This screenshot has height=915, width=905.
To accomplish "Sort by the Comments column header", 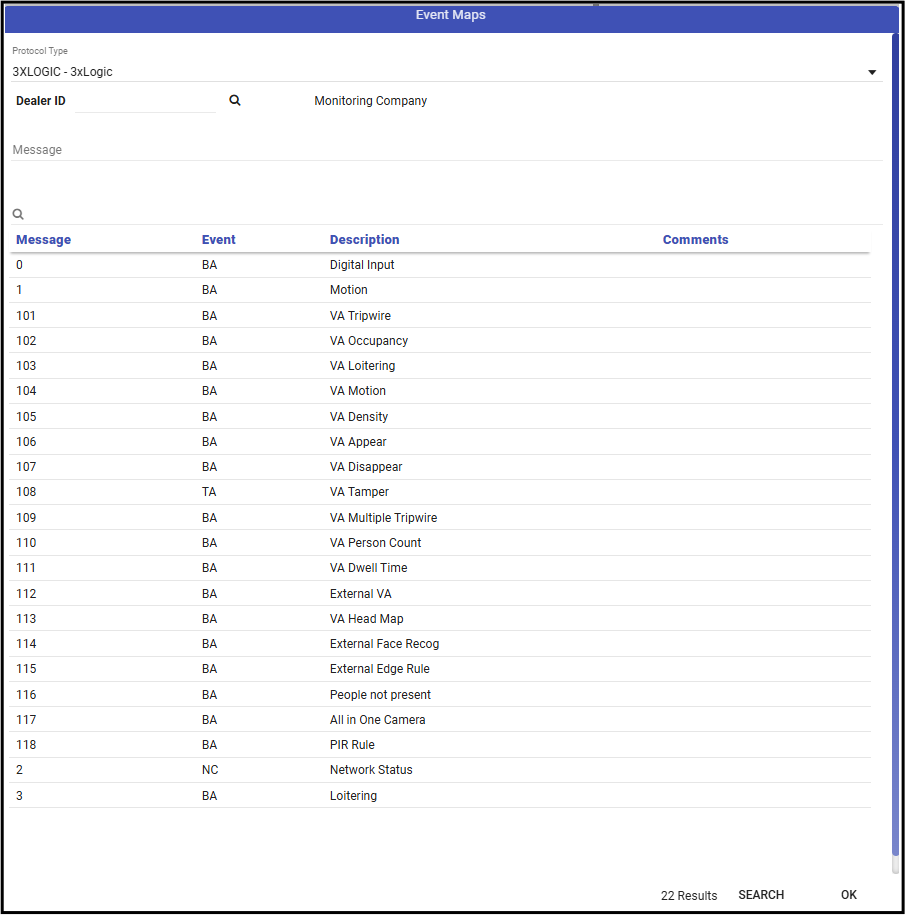I will coord(695,240).
